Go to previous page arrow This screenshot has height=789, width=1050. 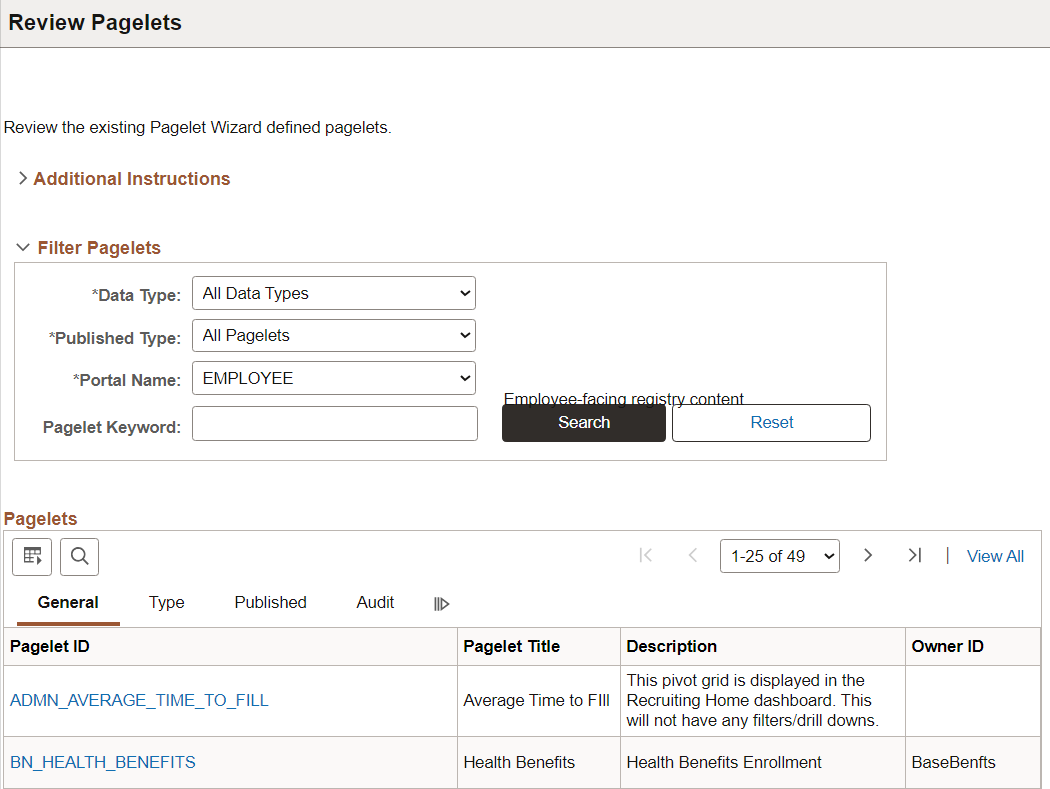point(693,555)
